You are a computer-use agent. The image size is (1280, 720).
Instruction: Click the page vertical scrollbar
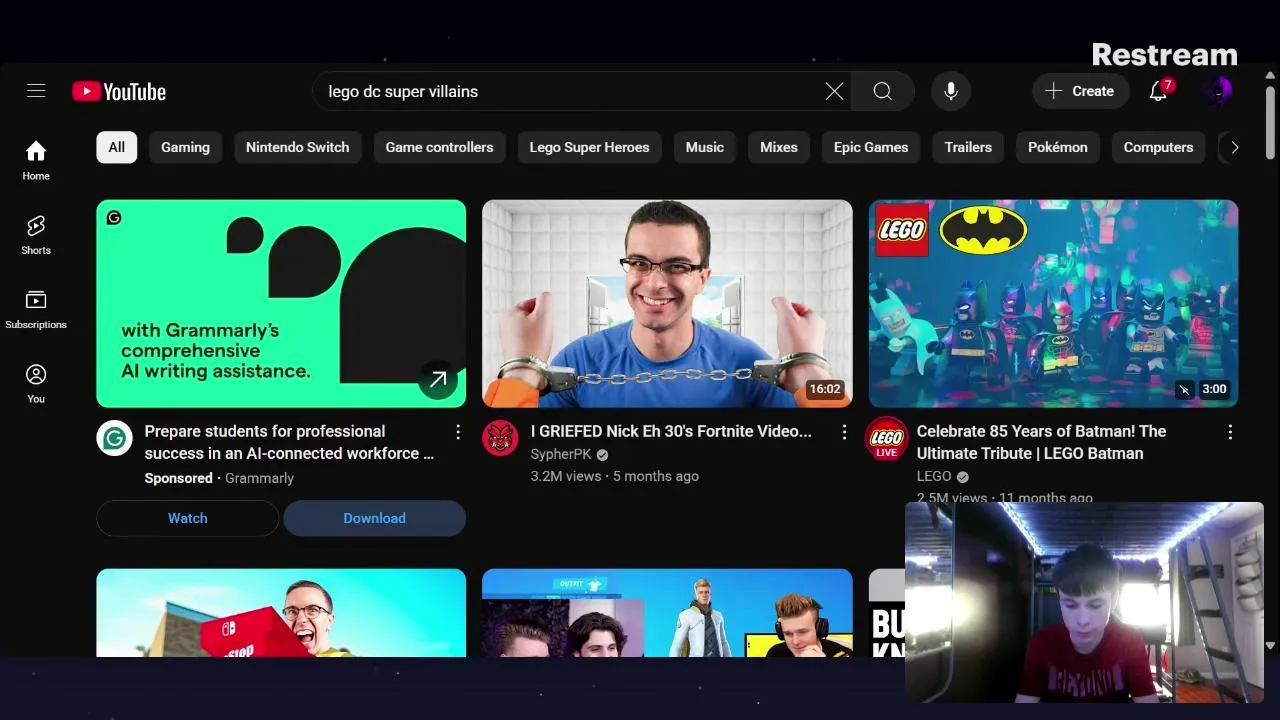click(x=1271, y=122)
